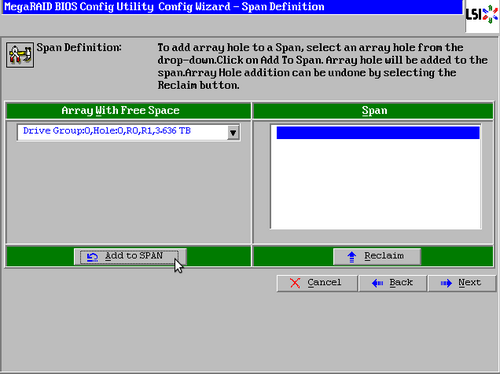Click the Span Definition wizard icon

[x=20, y=55]
